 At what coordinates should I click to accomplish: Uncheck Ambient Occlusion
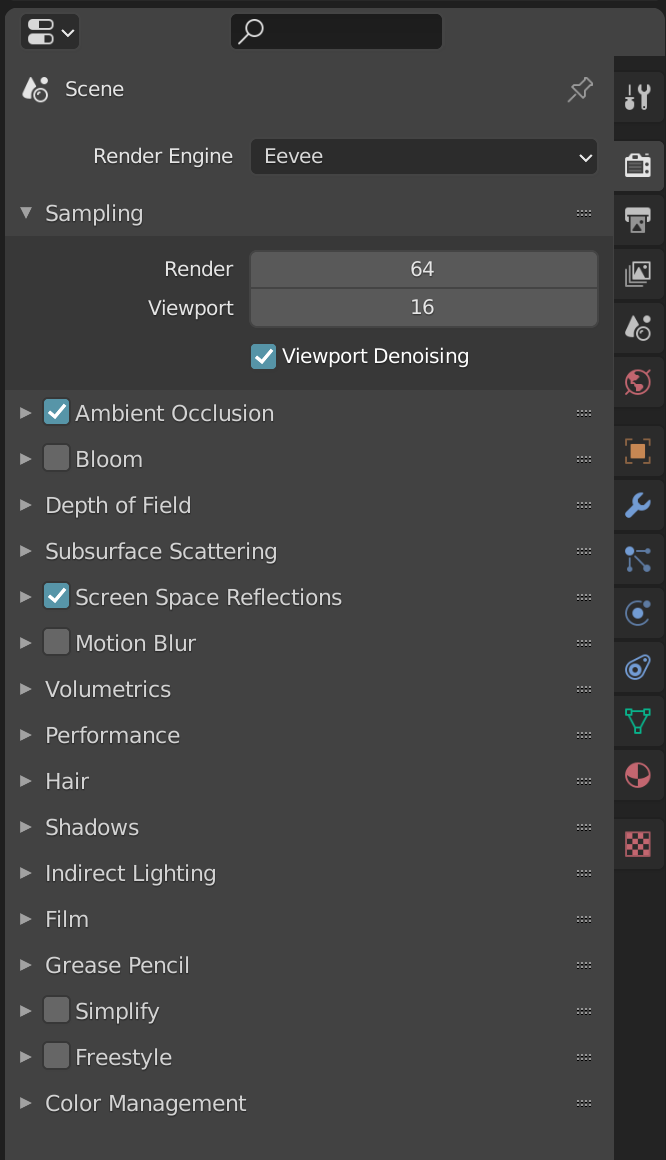coord(57,412)
